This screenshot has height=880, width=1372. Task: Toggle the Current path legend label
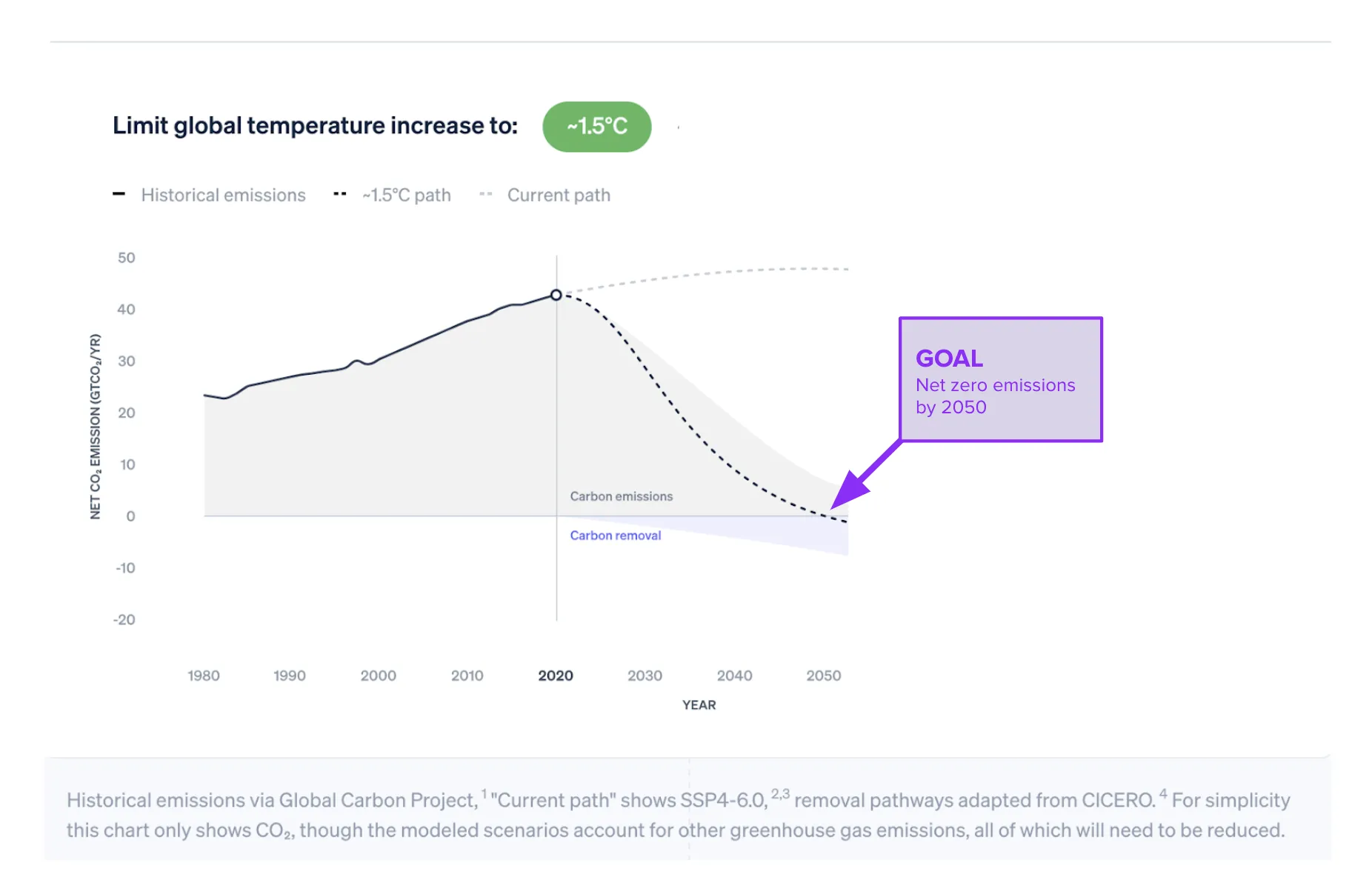pos(559,195)
